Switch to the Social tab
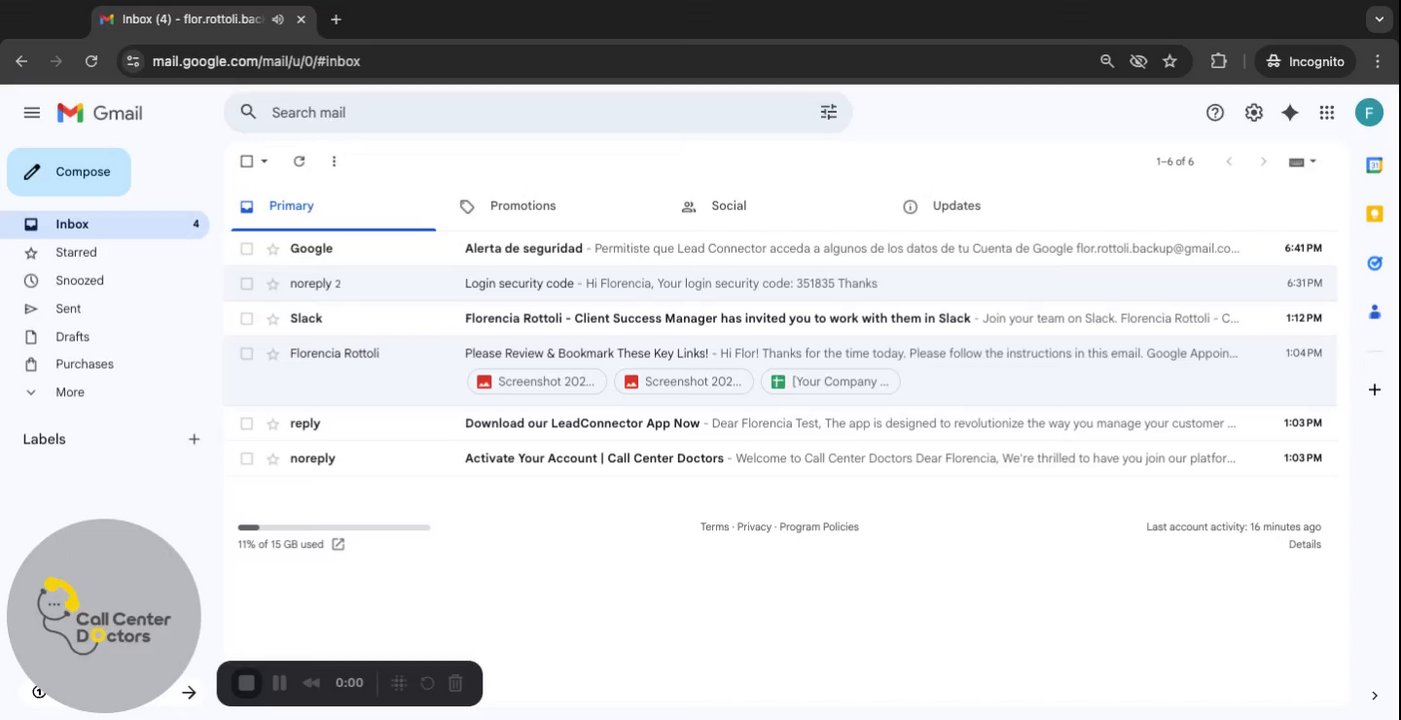Screen dimensions: 1401x720 tap(728, 206)
